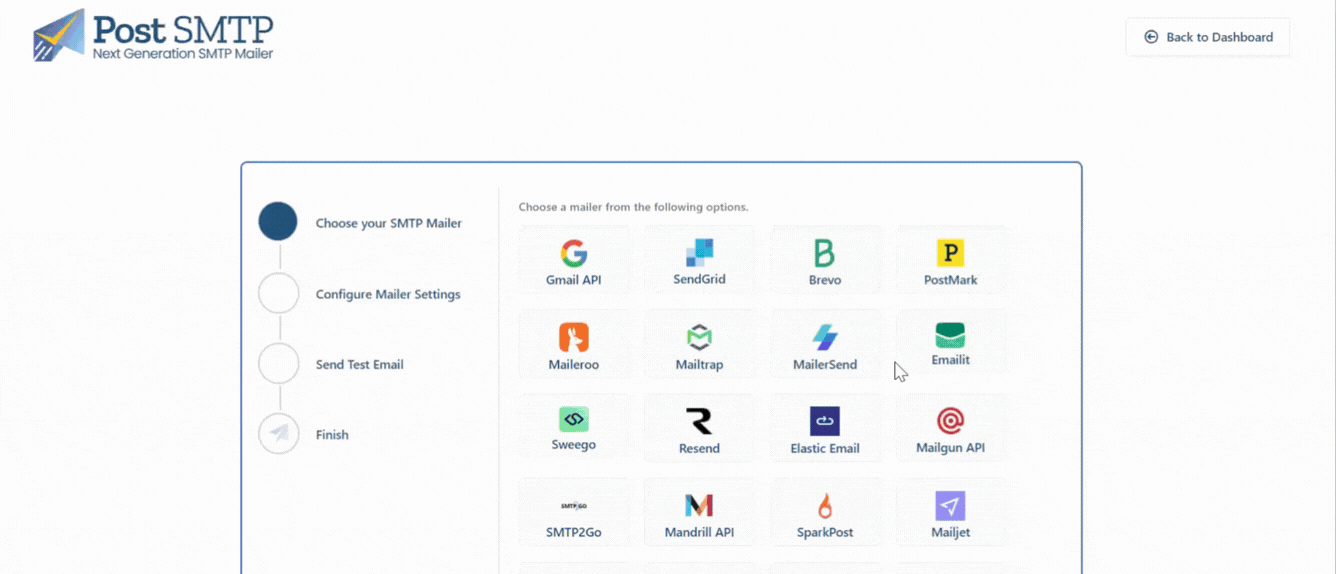Select the PostMark mailer icon
1336x574 pixels.
[x=950, y=253]
